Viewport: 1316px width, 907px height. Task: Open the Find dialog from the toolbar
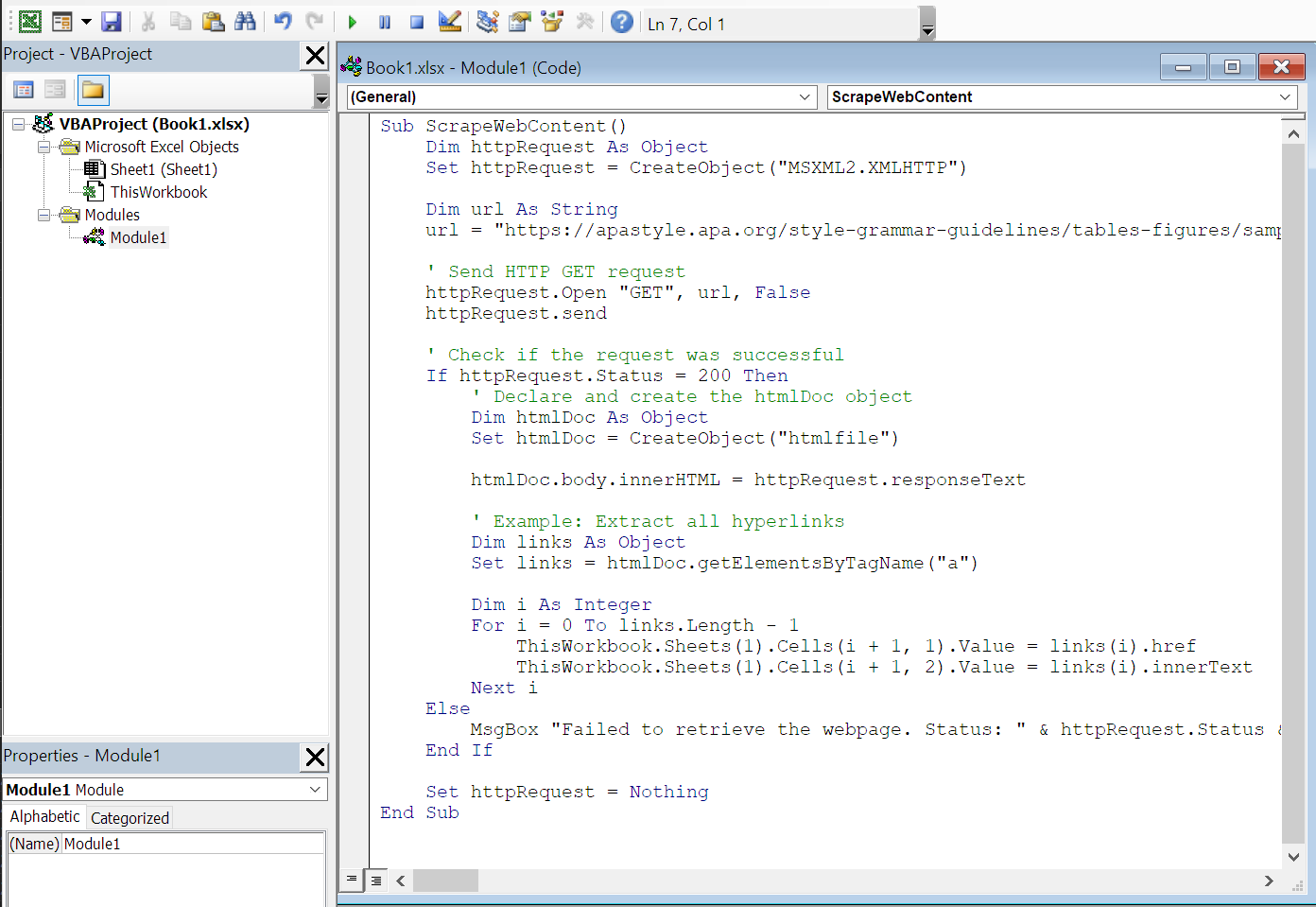tap(245, 21)
